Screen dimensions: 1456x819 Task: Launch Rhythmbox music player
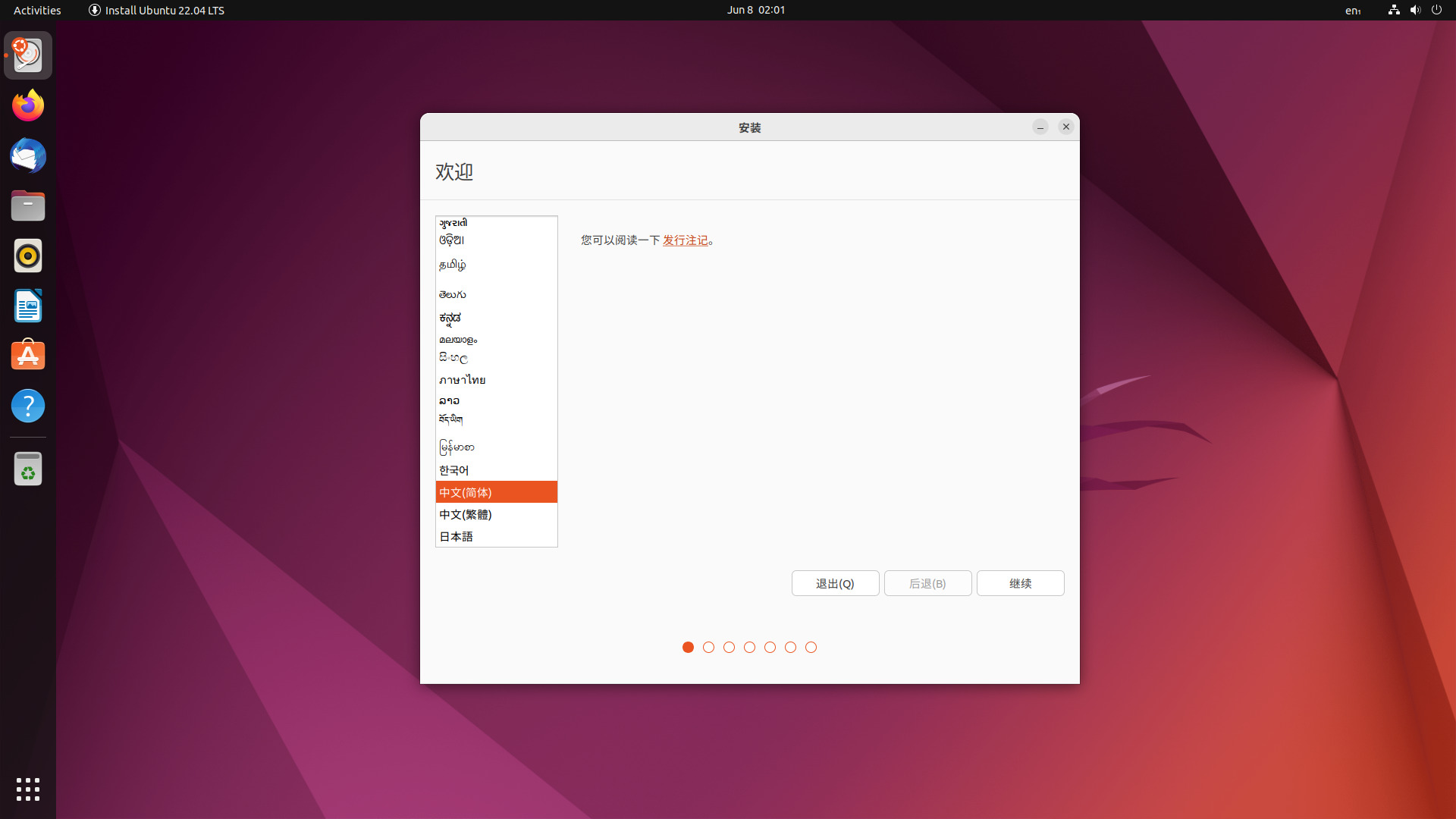27,256
